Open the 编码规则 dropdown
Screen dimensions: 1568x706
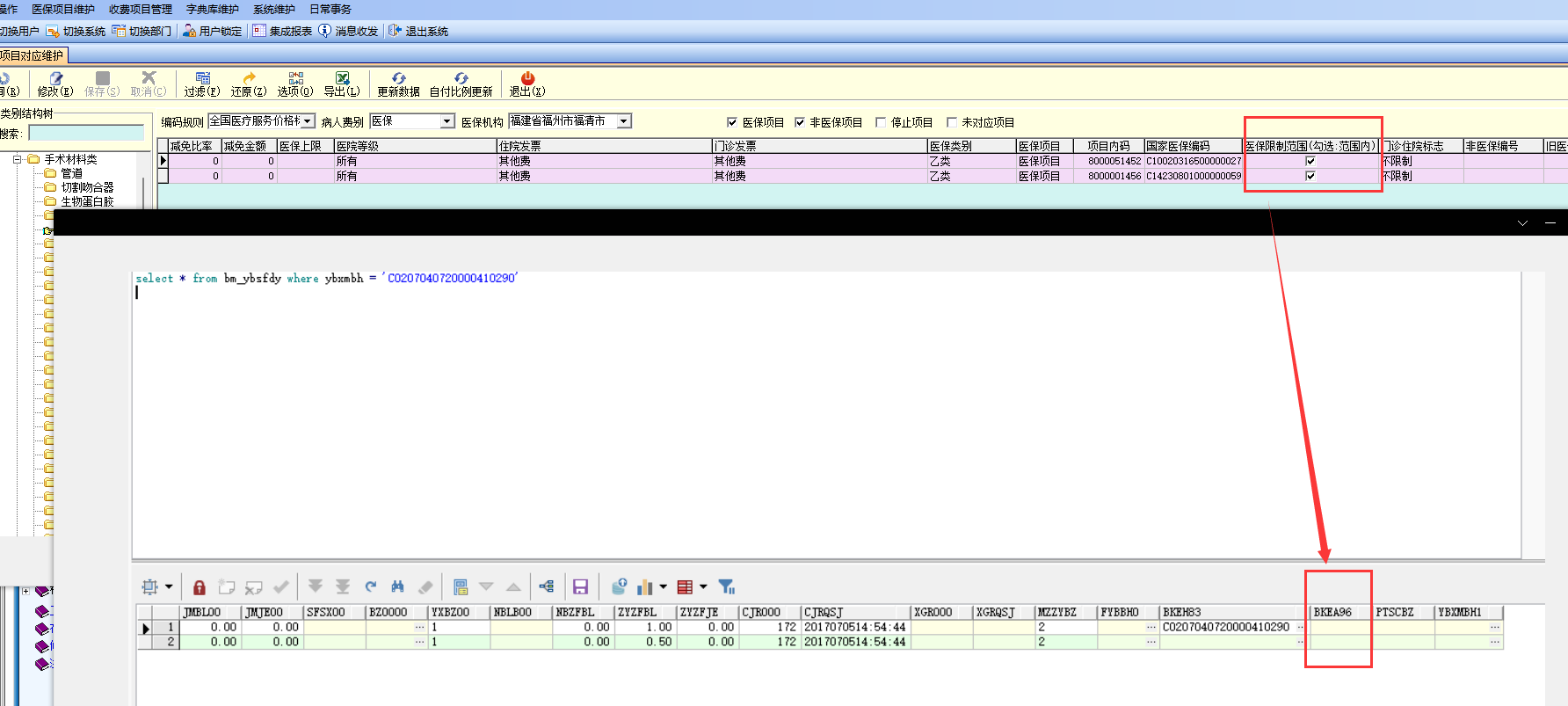pyautogui.click(x=308, y=121)
